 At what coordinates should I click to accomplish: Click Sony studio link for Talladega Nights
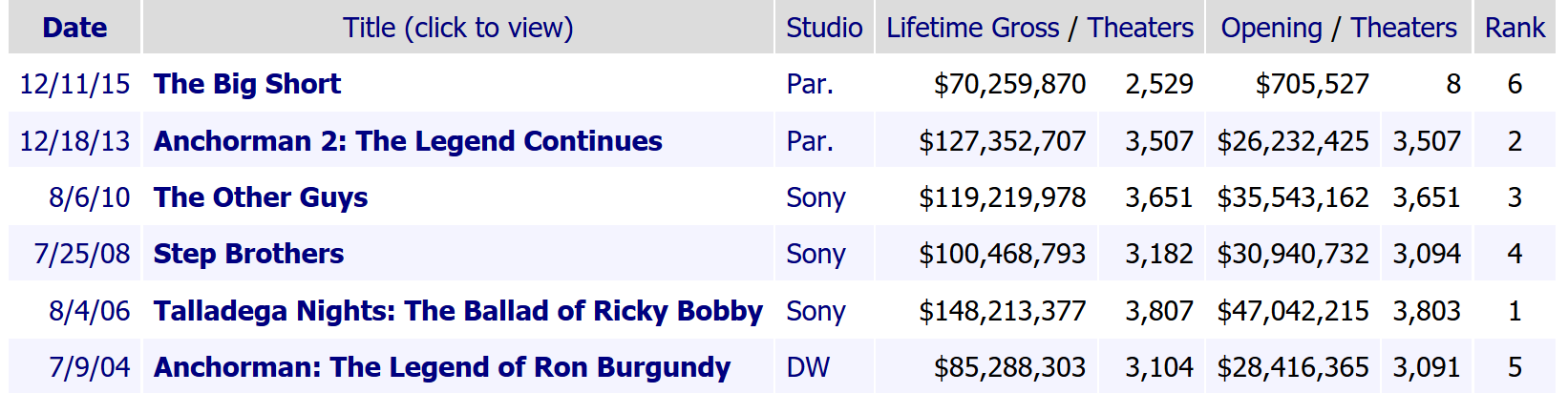tap(816, 311)
